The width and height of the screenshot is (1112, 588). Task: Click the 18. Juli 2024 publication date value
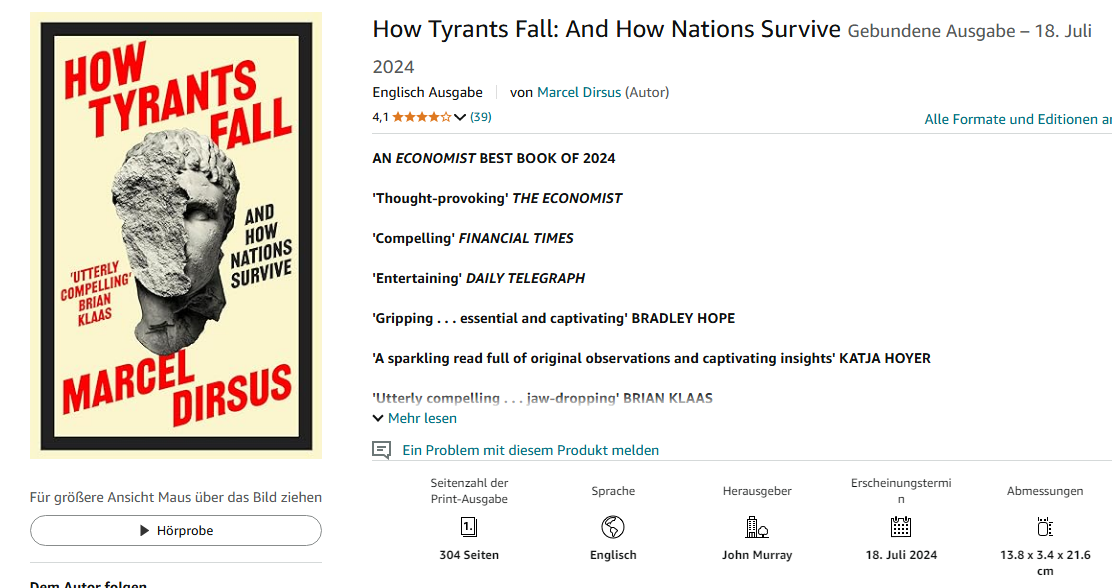click(901, 555)
